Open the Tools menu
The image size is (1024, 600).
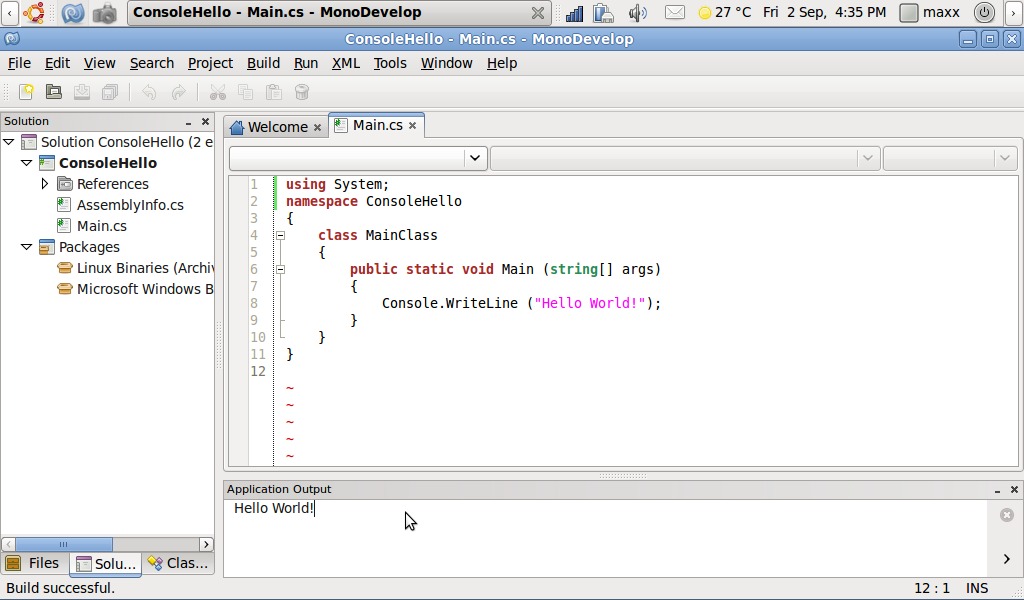(390, 63)
